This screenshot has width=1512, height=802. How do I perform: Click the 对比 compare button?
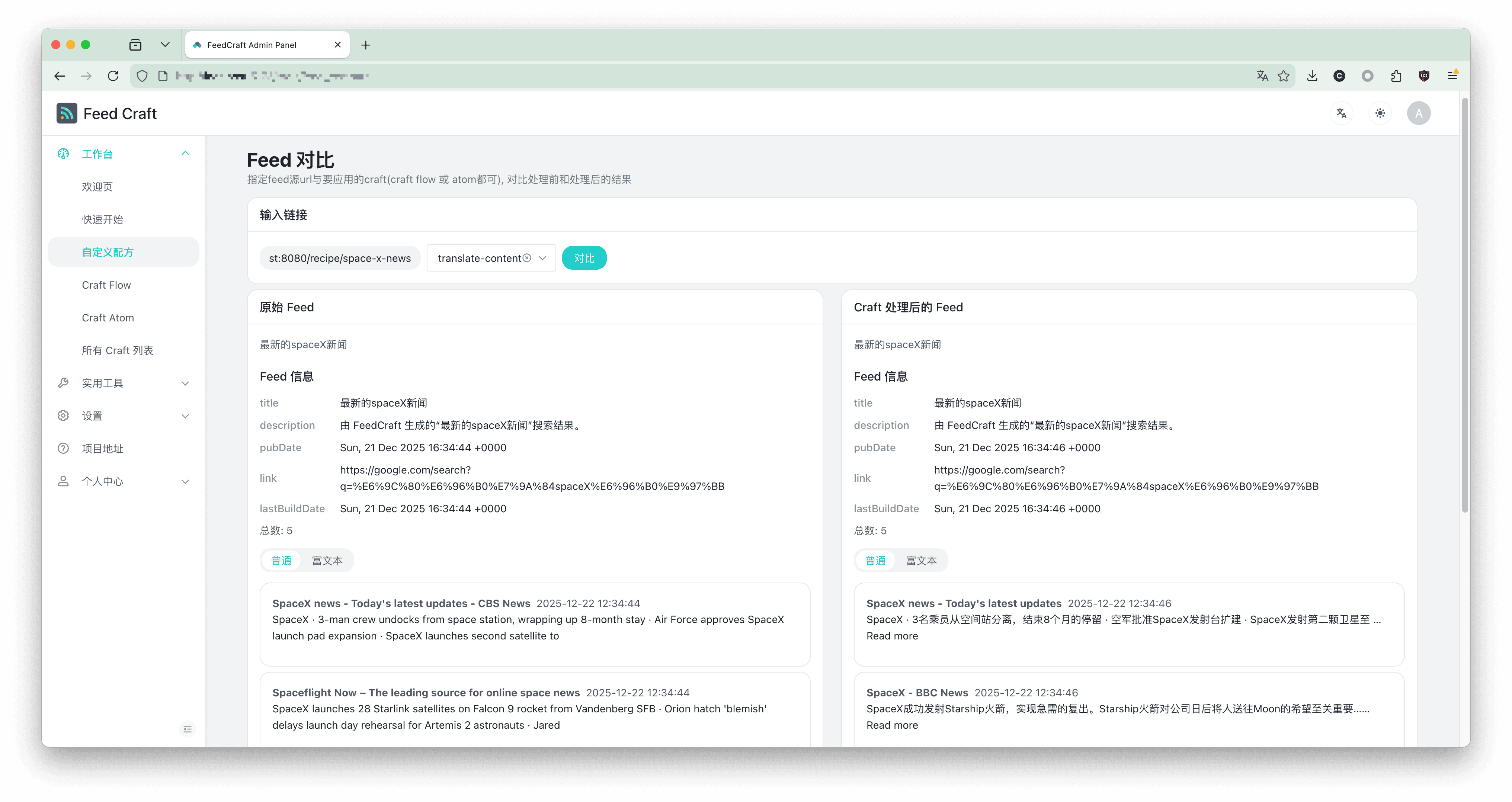click(584, 258)
